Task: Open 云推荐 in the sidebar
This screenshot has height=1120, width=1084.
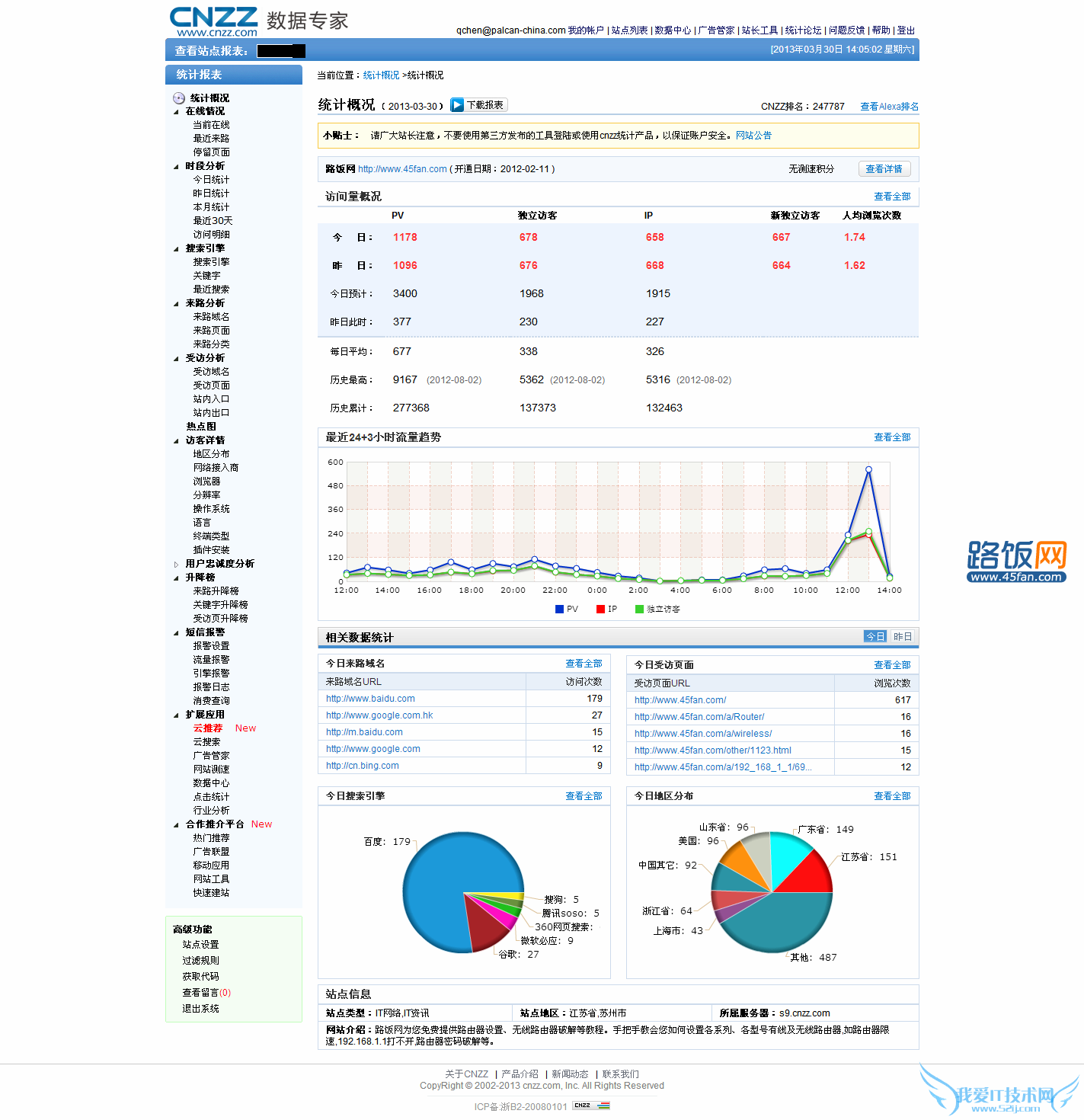Action: click(207, 728)
